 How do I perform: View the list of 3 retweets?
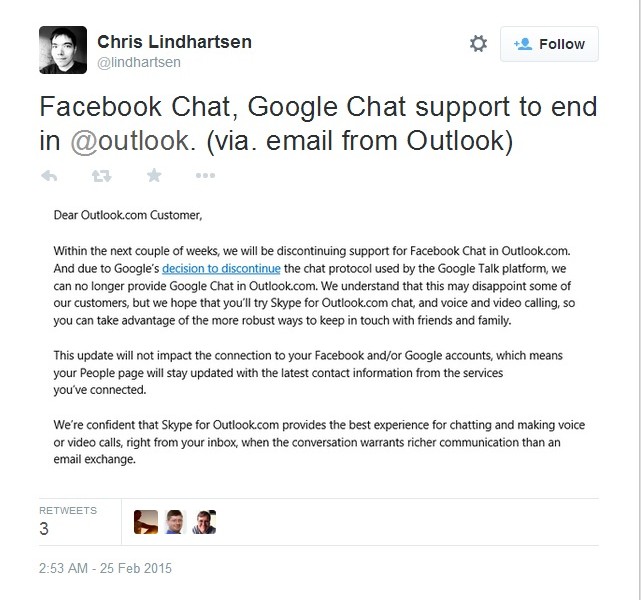point(68,520)
